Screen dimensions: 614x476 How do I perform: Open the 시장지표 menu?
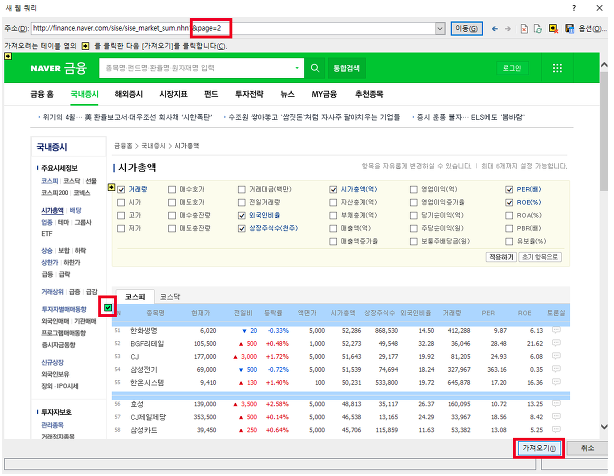tap(173, 94)
